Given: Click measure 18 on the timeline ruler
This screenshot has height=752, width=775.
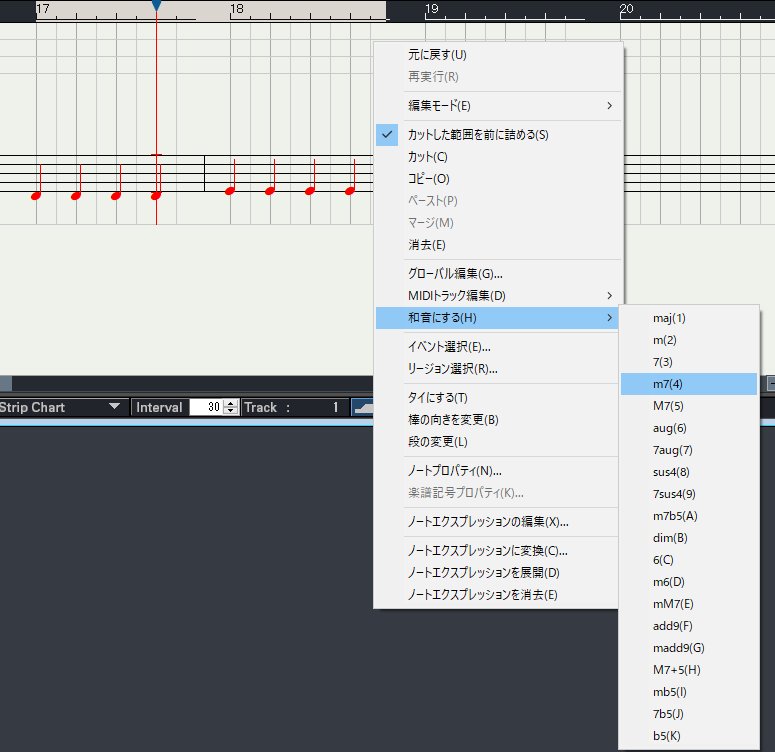Looking at the screenshot, I should pyautogui.click(x=237, y=9).
